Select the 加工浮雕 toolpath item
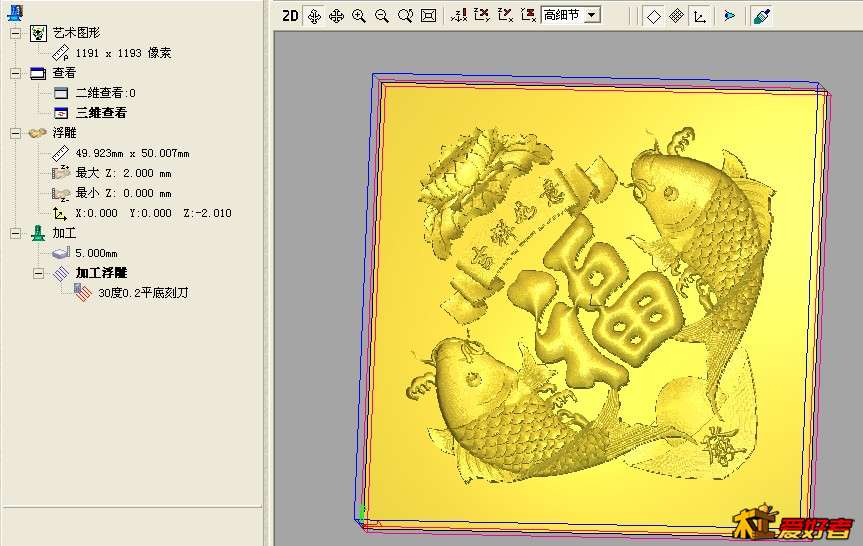The image size is (863, 546). 101,273
